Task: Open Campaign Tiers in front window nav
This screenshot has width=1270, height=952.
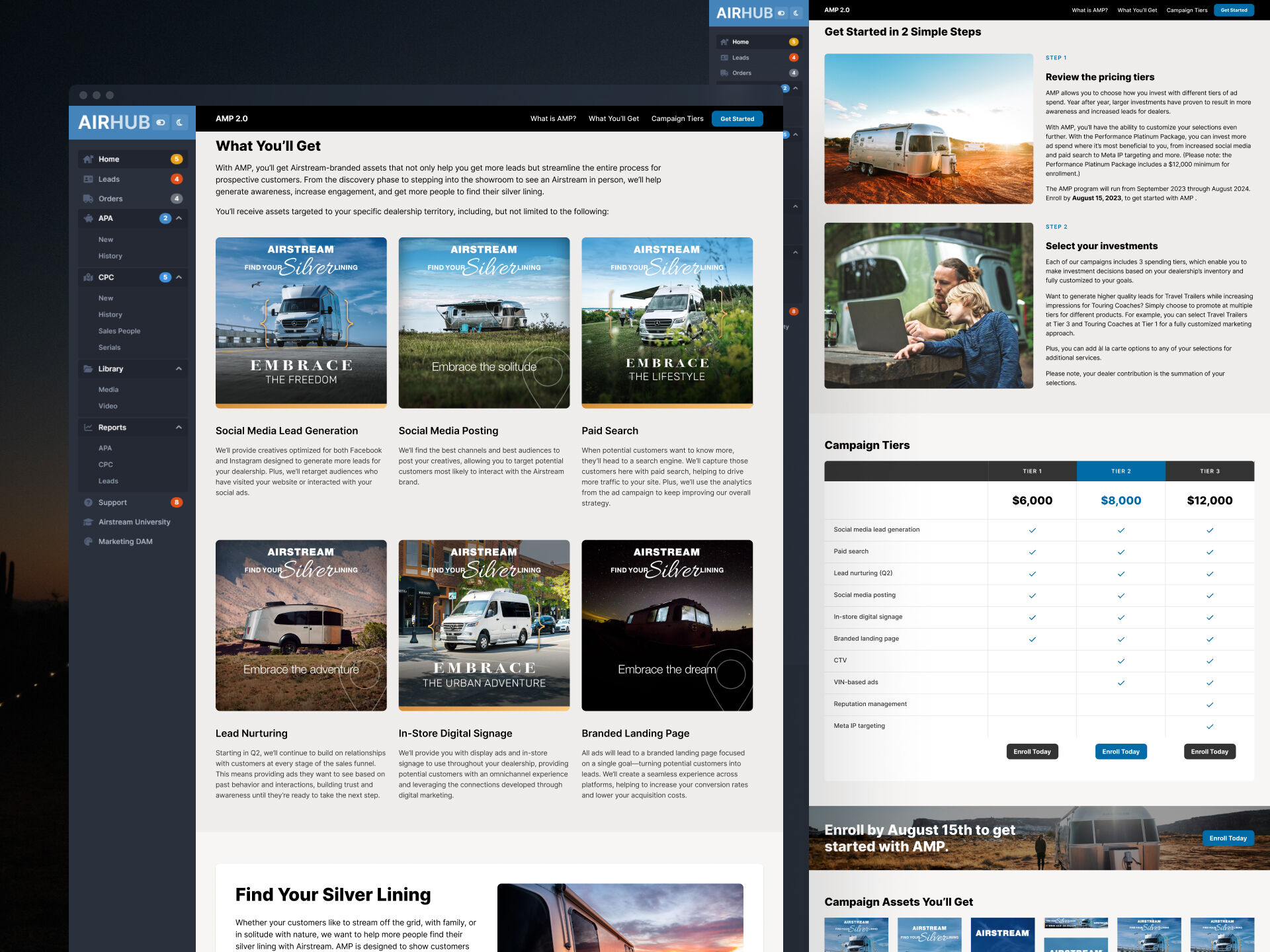Action: 677,119
